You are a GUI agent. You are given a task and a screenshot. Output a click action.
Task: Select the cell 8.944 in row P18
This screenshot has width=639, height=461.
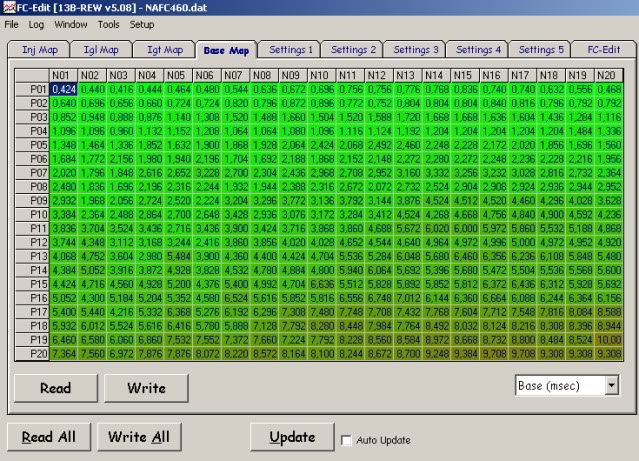[609, 326]
